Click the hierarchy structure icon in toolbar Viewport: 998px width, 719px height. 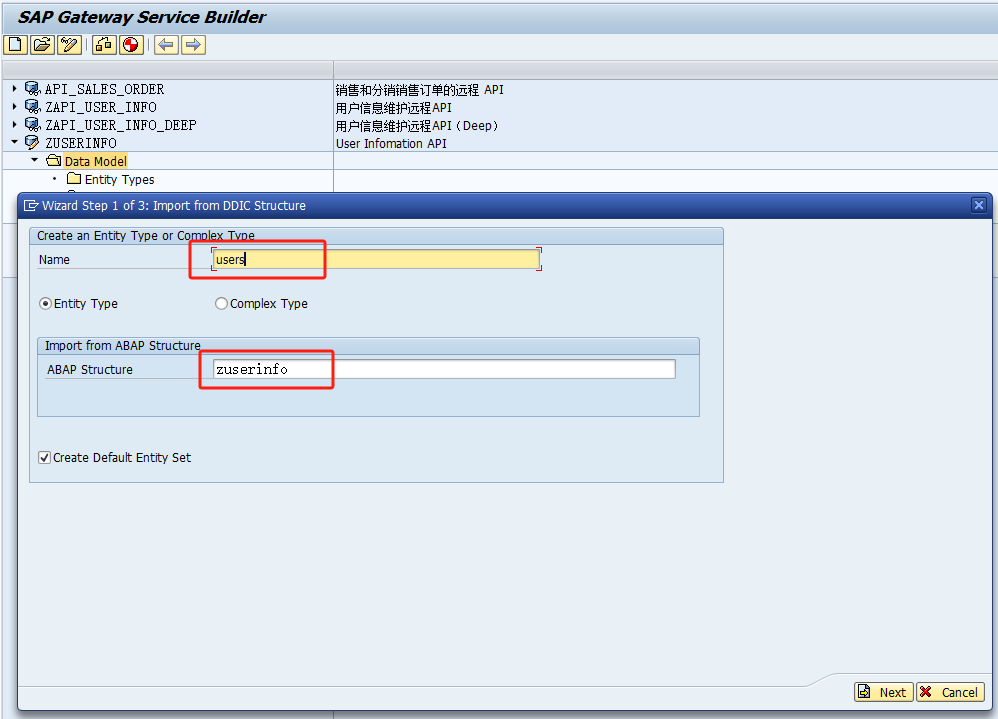(x=103, y=44)
